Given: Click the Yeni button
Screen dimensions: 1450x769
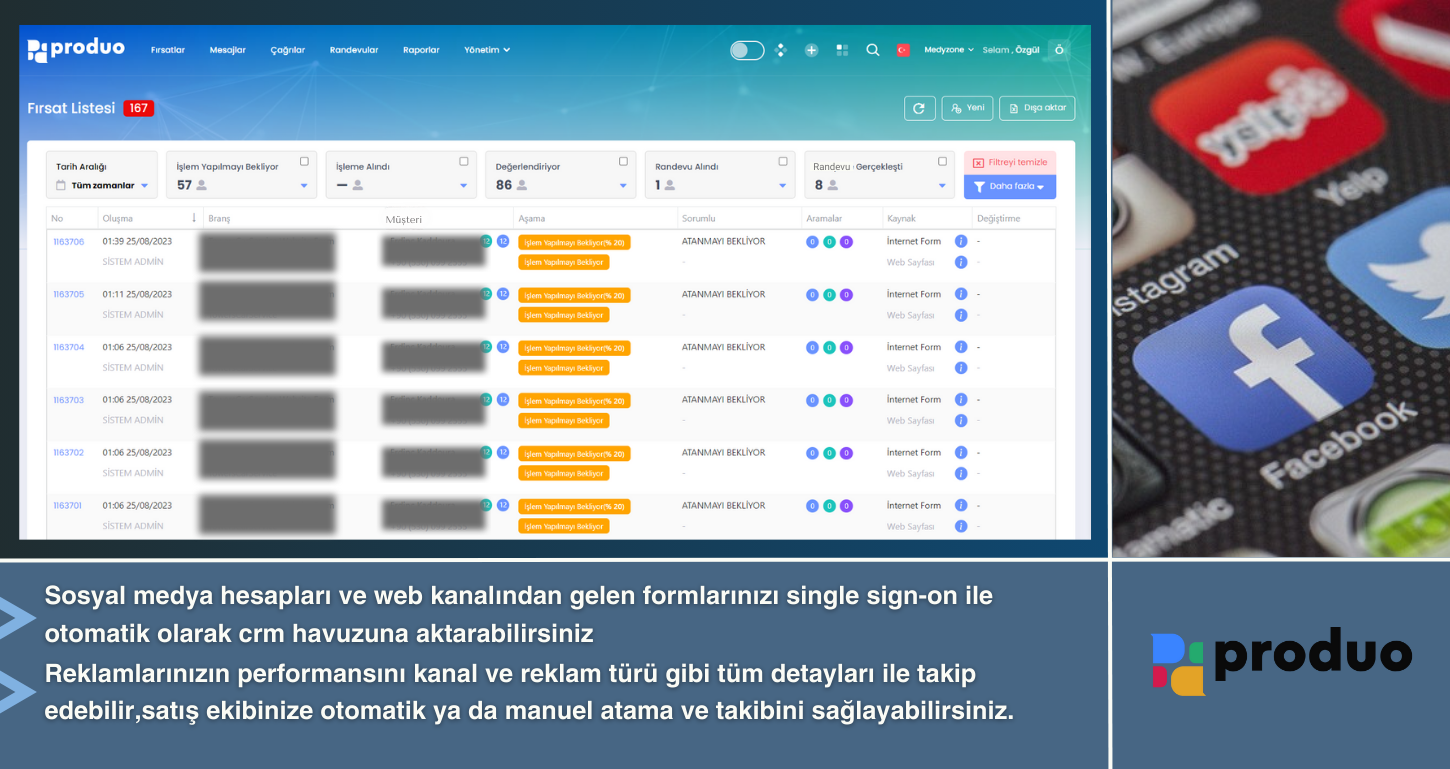Looking at the screenshot, I should (x=968, y=108).
